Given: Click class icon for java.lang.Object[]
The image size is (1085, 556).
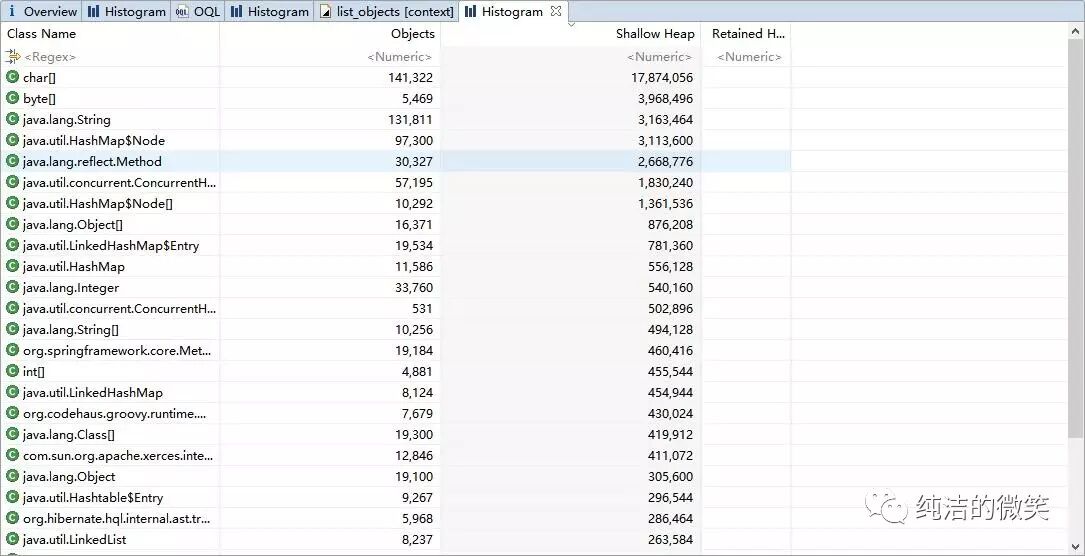Looking at the screenshot, I should [x=12, y=223].
